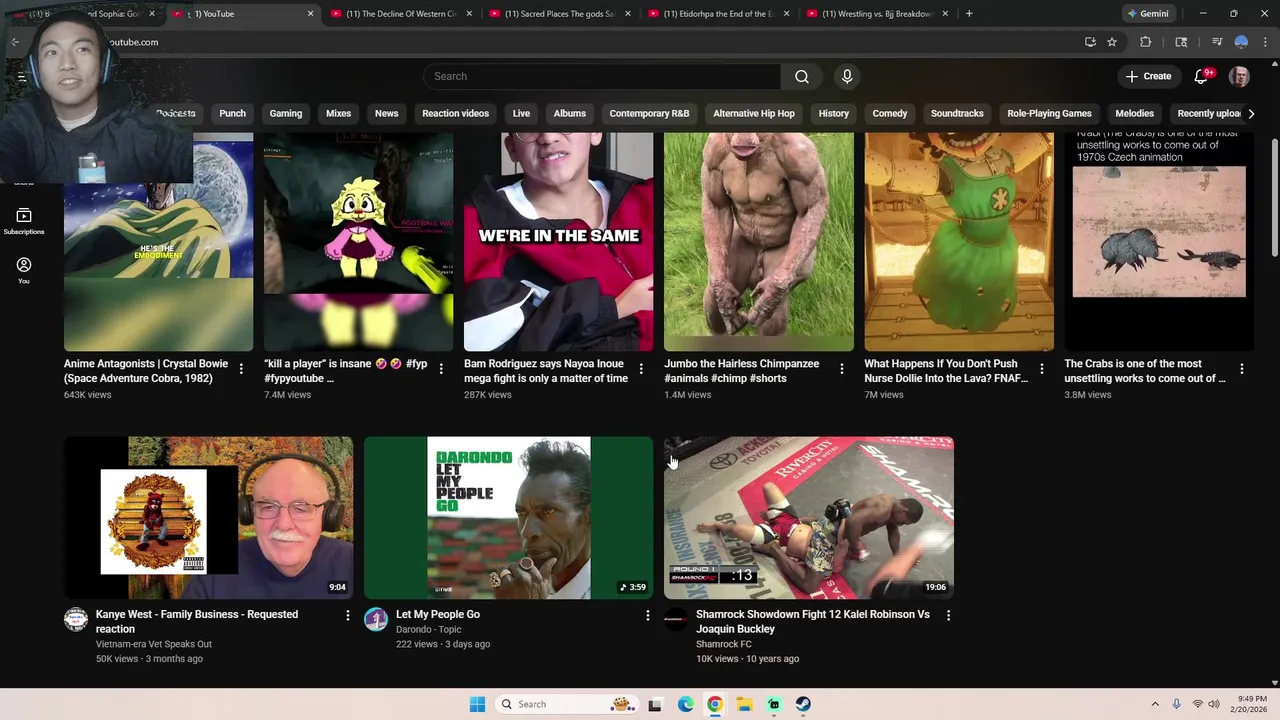Play the Darondo Let My People Go thumbnail
The width and height of the screenshot is (1280, 720).
point(509,518)
